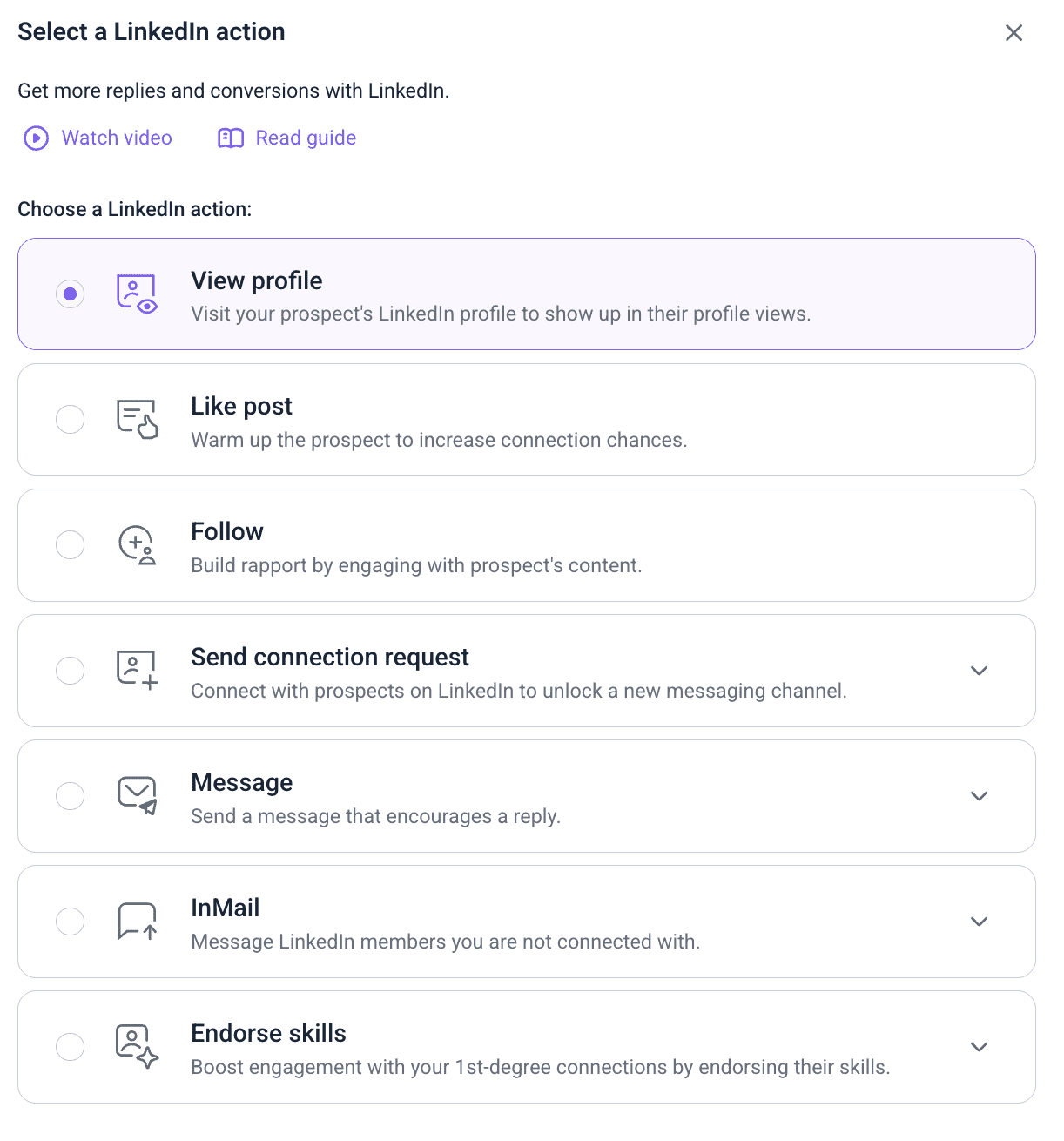Expand the Send connection request options
The image size is (1064, 1141).
click(x=980, y=670)
